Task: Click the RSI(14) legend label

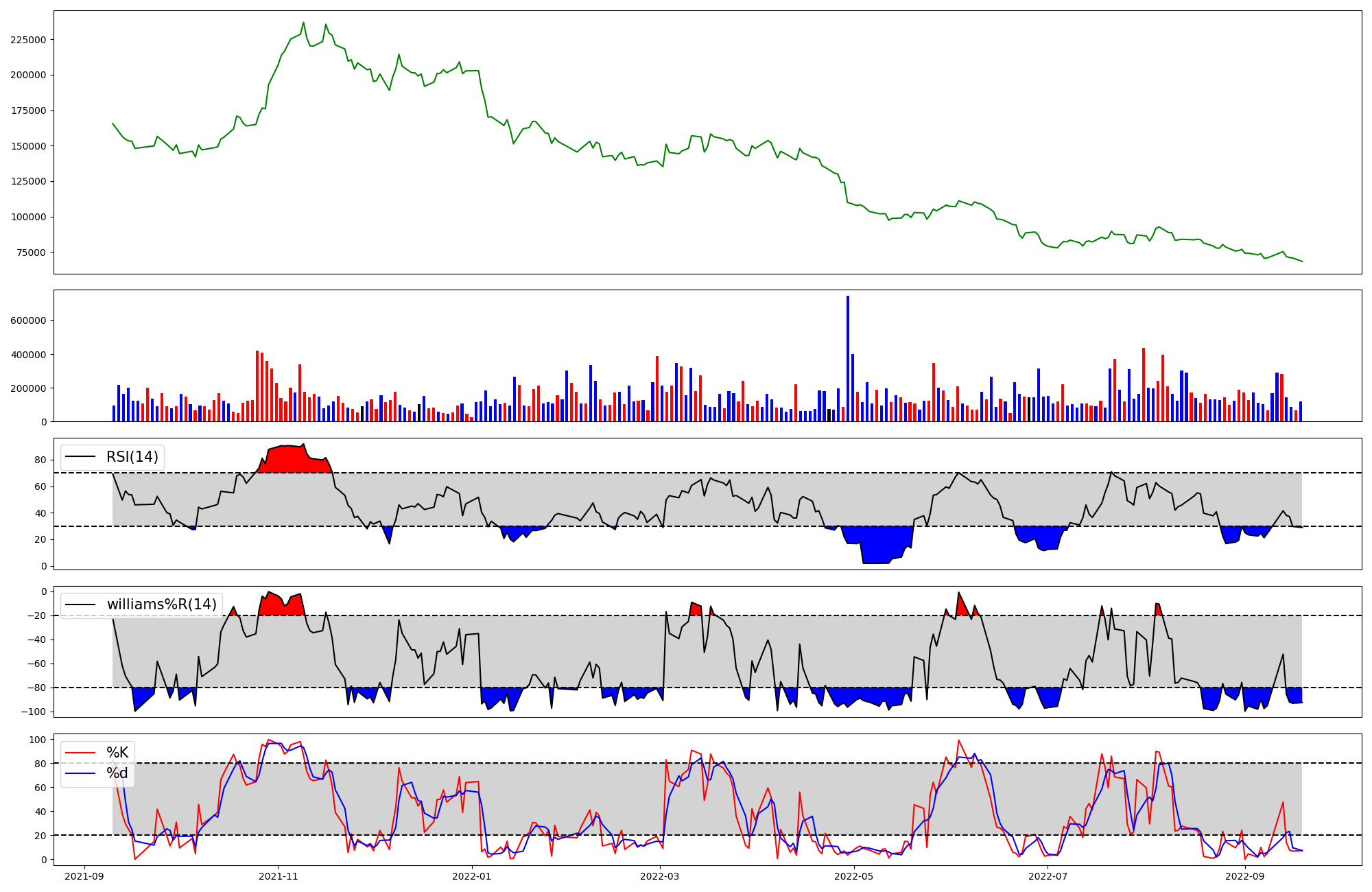Action: [x=132, y=457]
